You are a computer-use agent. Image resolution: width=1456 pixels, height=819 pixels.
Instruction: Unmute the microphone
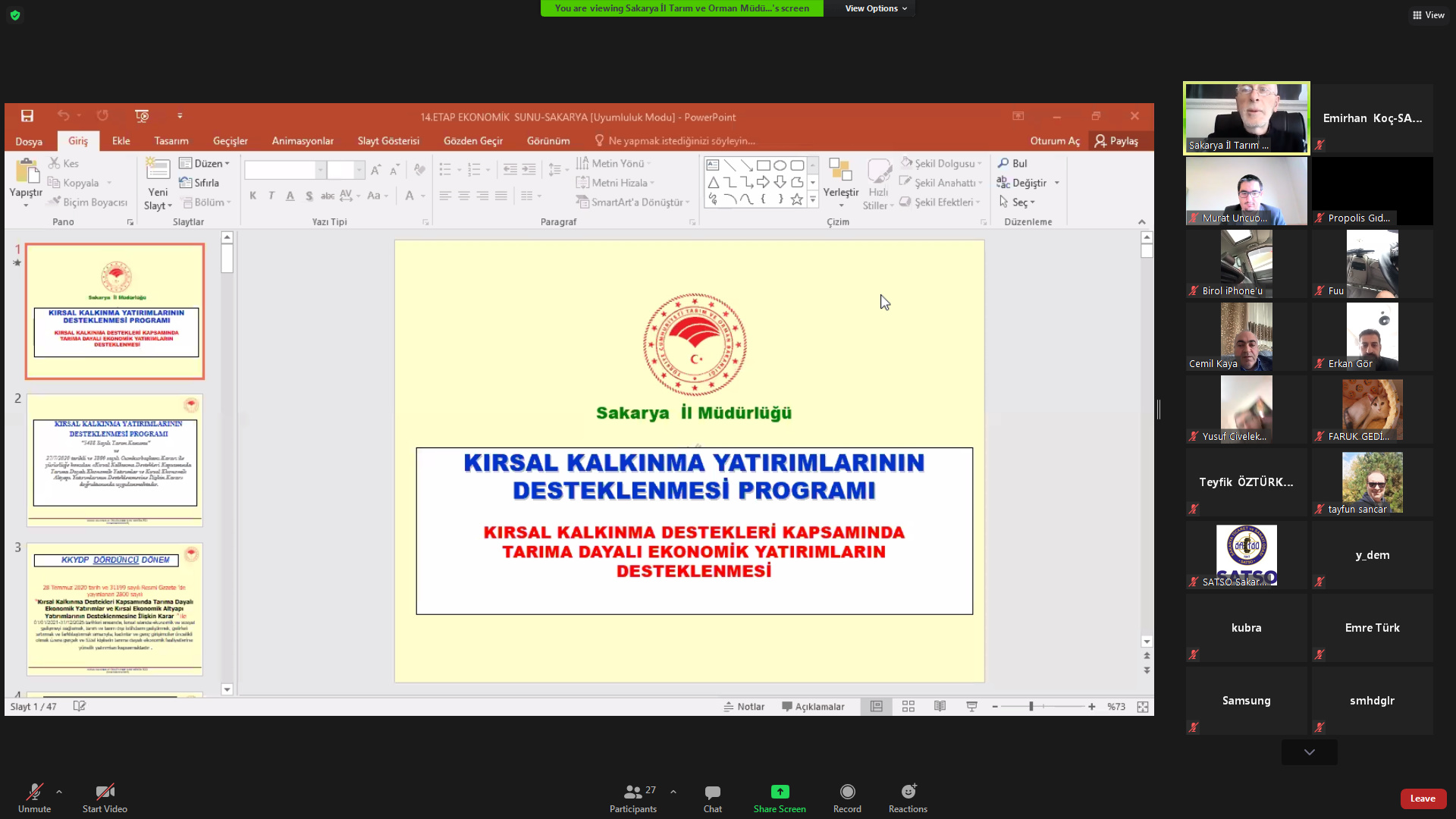click(x=34, y=792)
